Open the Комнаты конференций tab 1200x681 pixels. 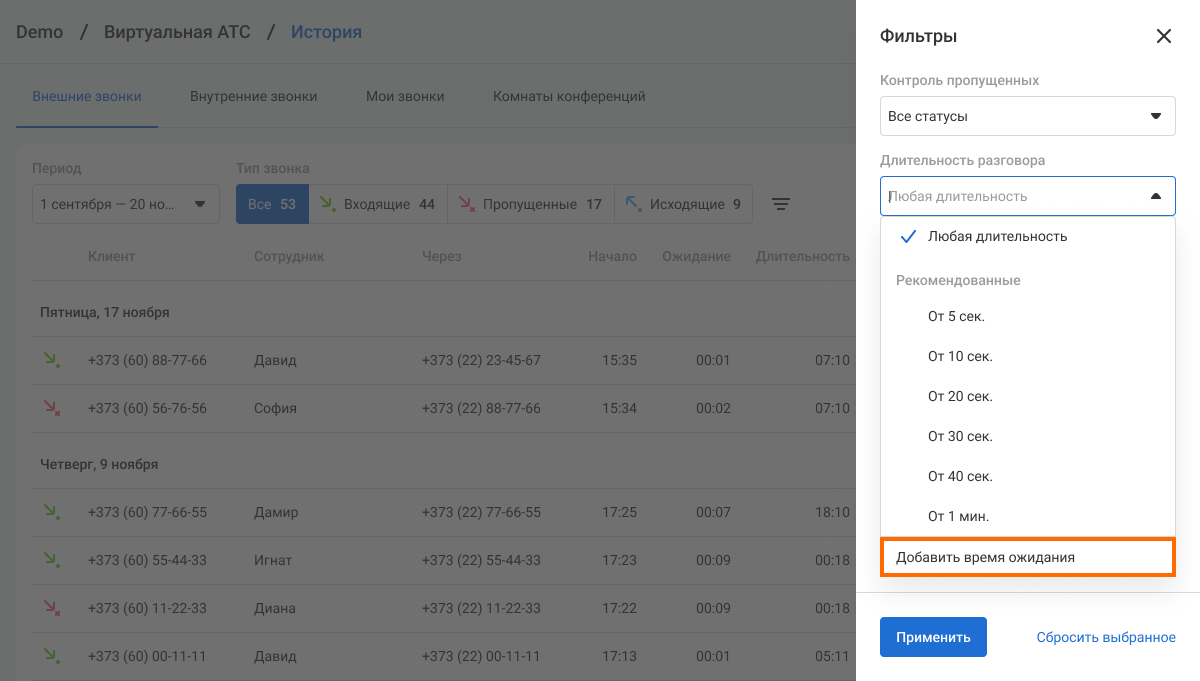[569, 97]
